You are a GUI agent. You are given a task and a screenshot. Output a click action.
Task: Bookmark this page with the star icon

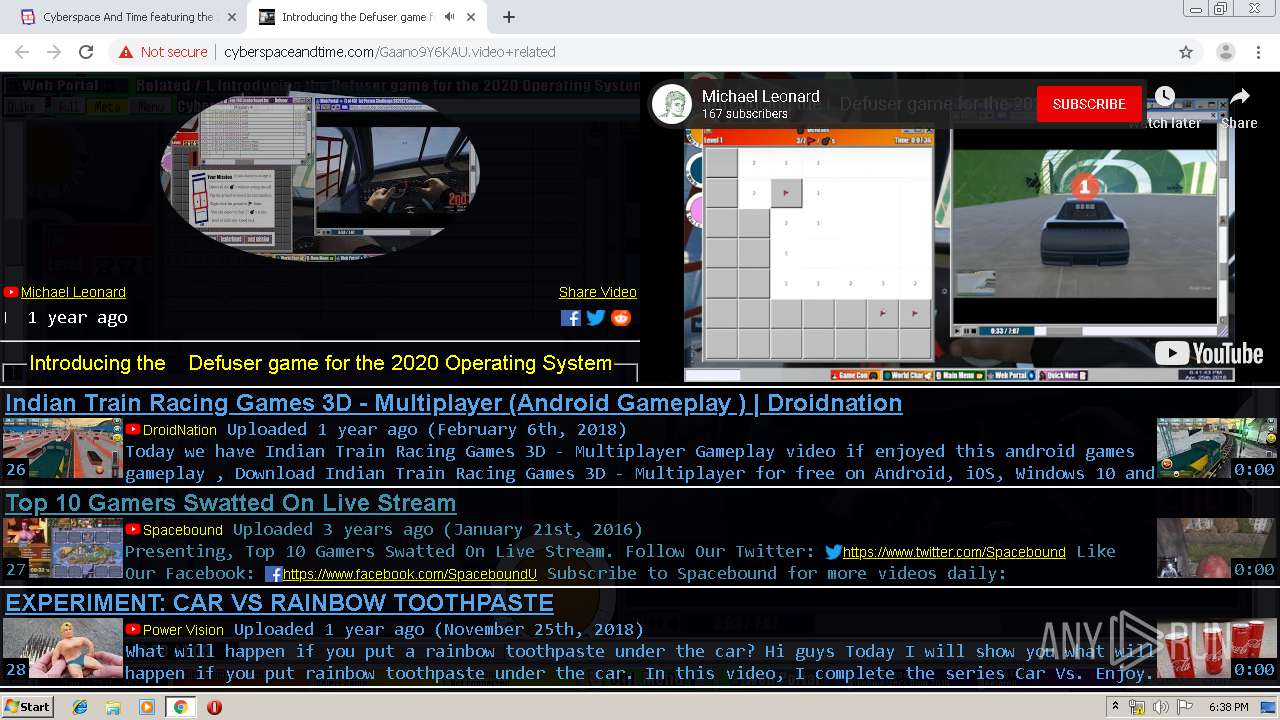[x=1186, y=52]
